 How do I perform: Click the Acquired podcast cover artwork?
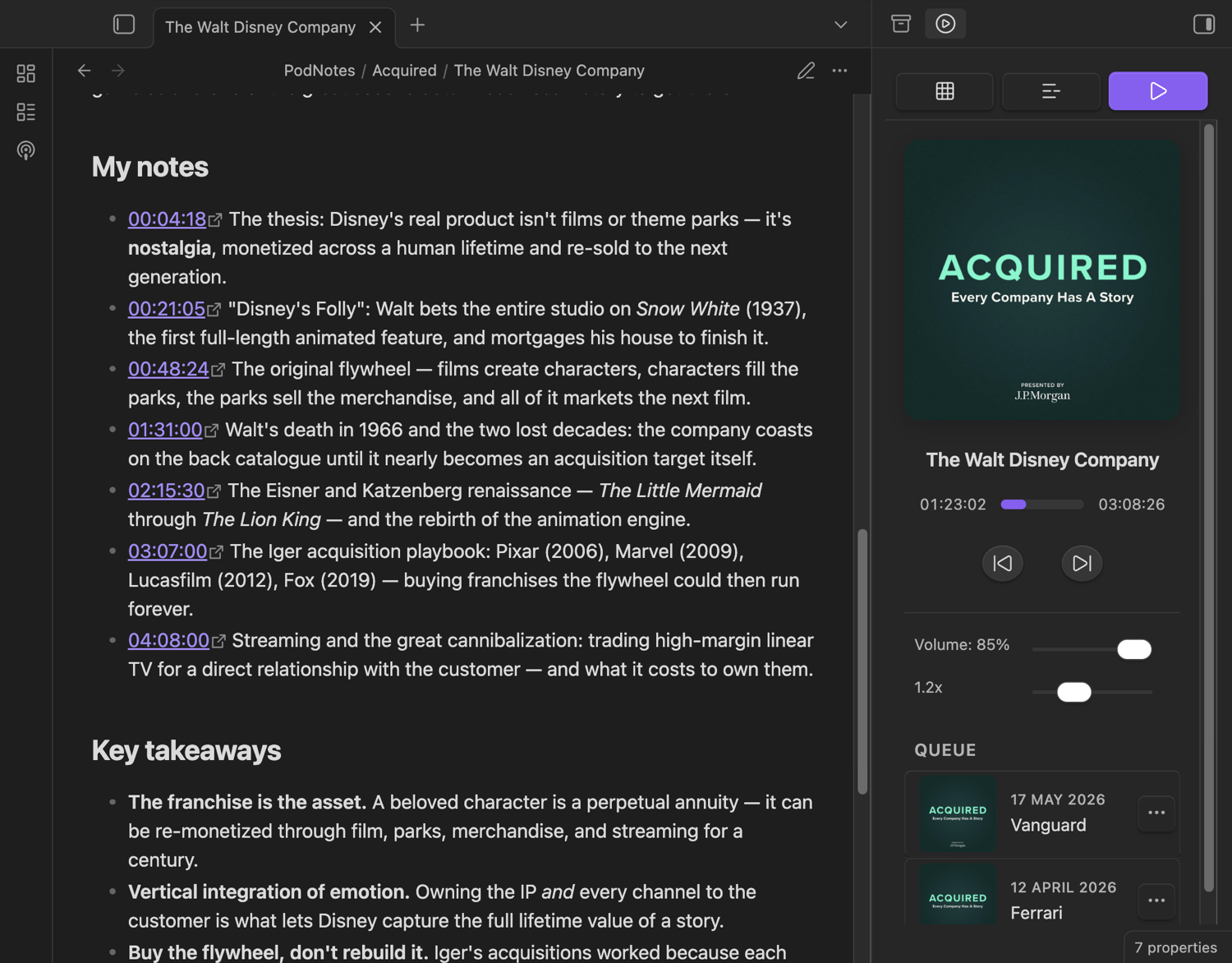pos(1042,280)
